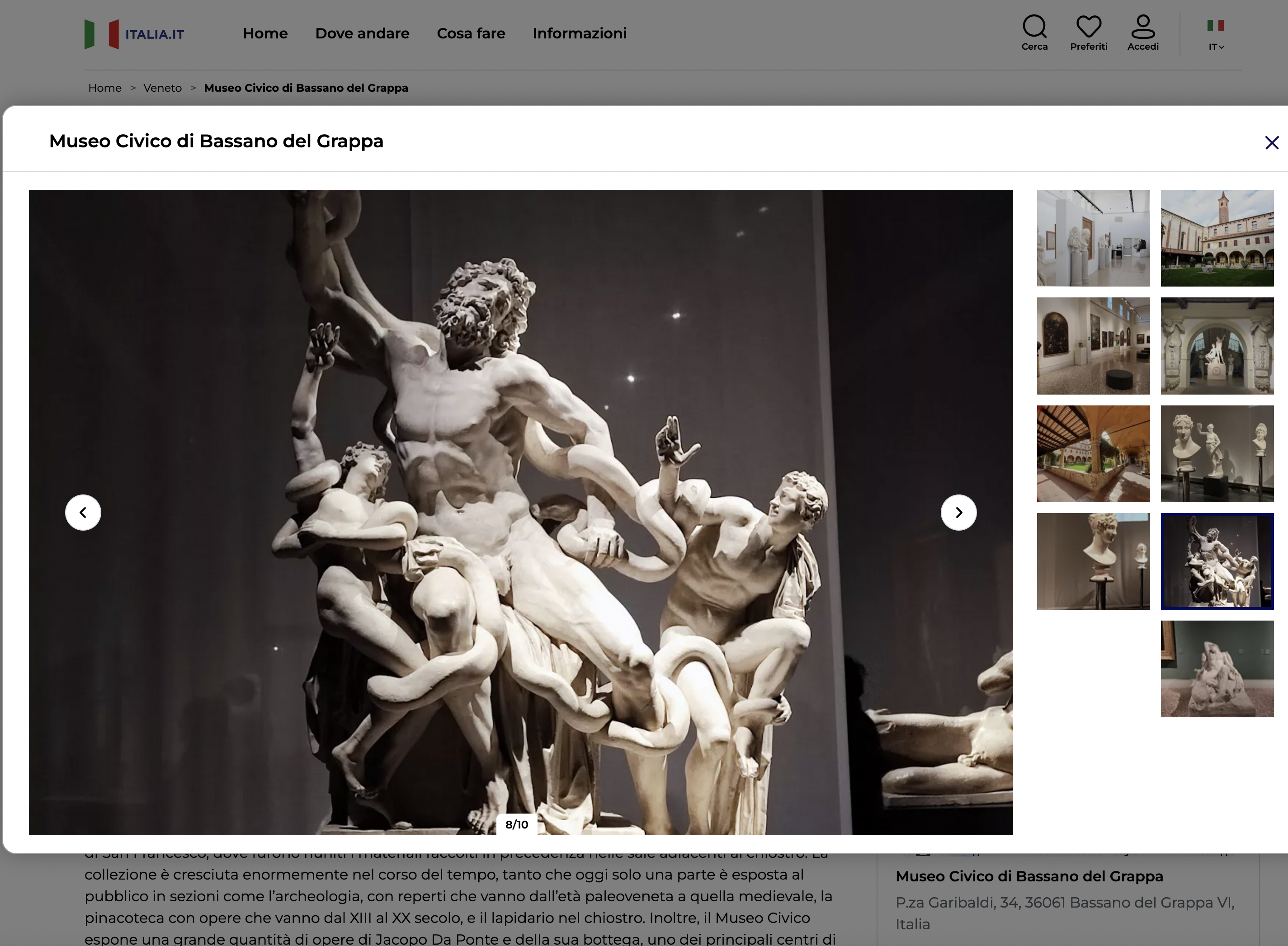Select the painting gallery room thumbnail
Image resolution: width=1288 pixels, height=946 pixels.
point(1093,346)
